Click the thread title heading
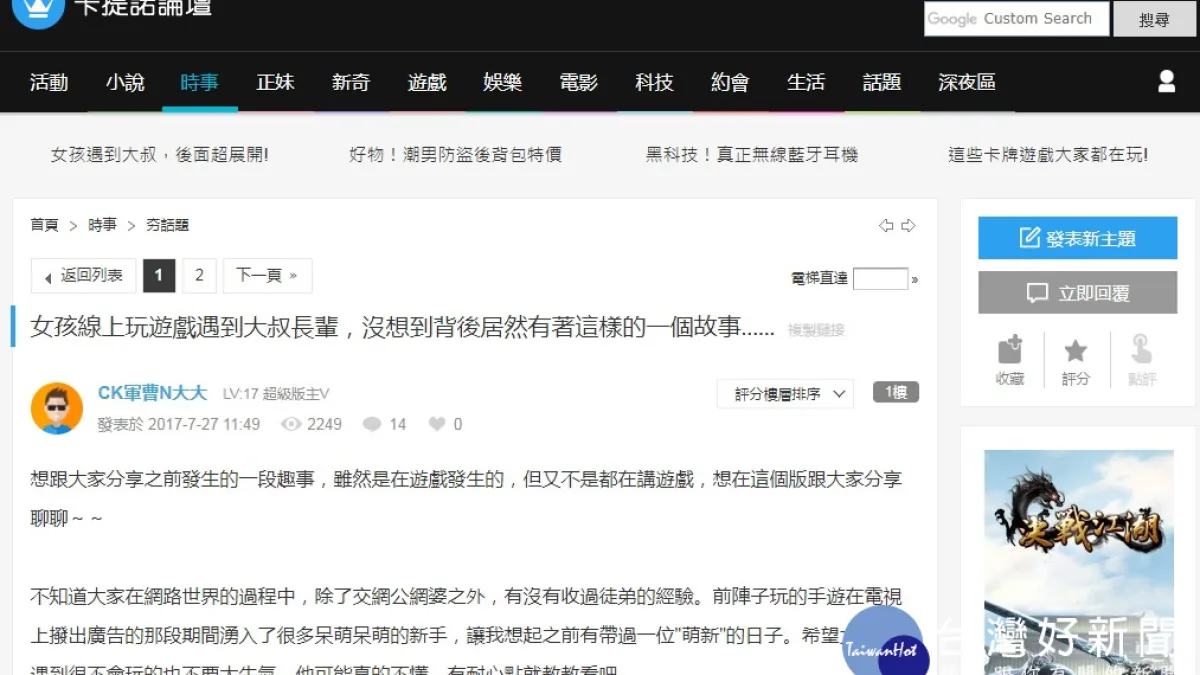Image resolution: width=1200 pixels, height=675 pixels. coord(402,327)
